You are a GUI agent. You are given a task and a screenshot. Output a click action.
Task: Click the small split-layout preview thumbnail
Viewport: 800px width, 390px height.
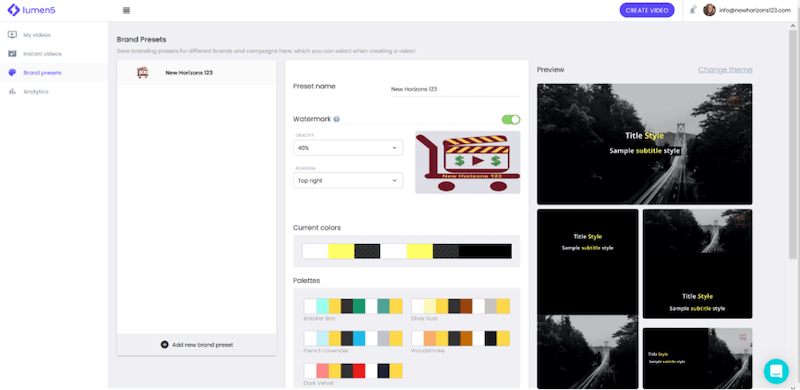pos(697,358)
